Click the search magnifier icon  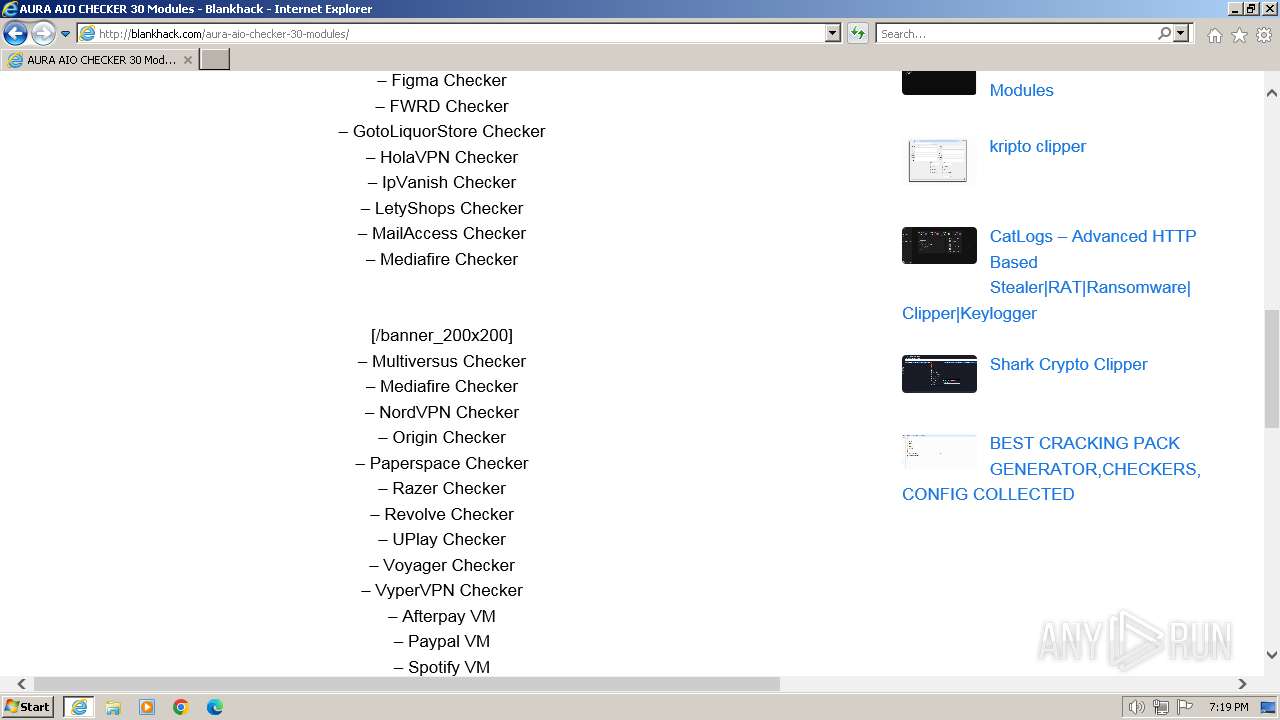point(1164,34)
